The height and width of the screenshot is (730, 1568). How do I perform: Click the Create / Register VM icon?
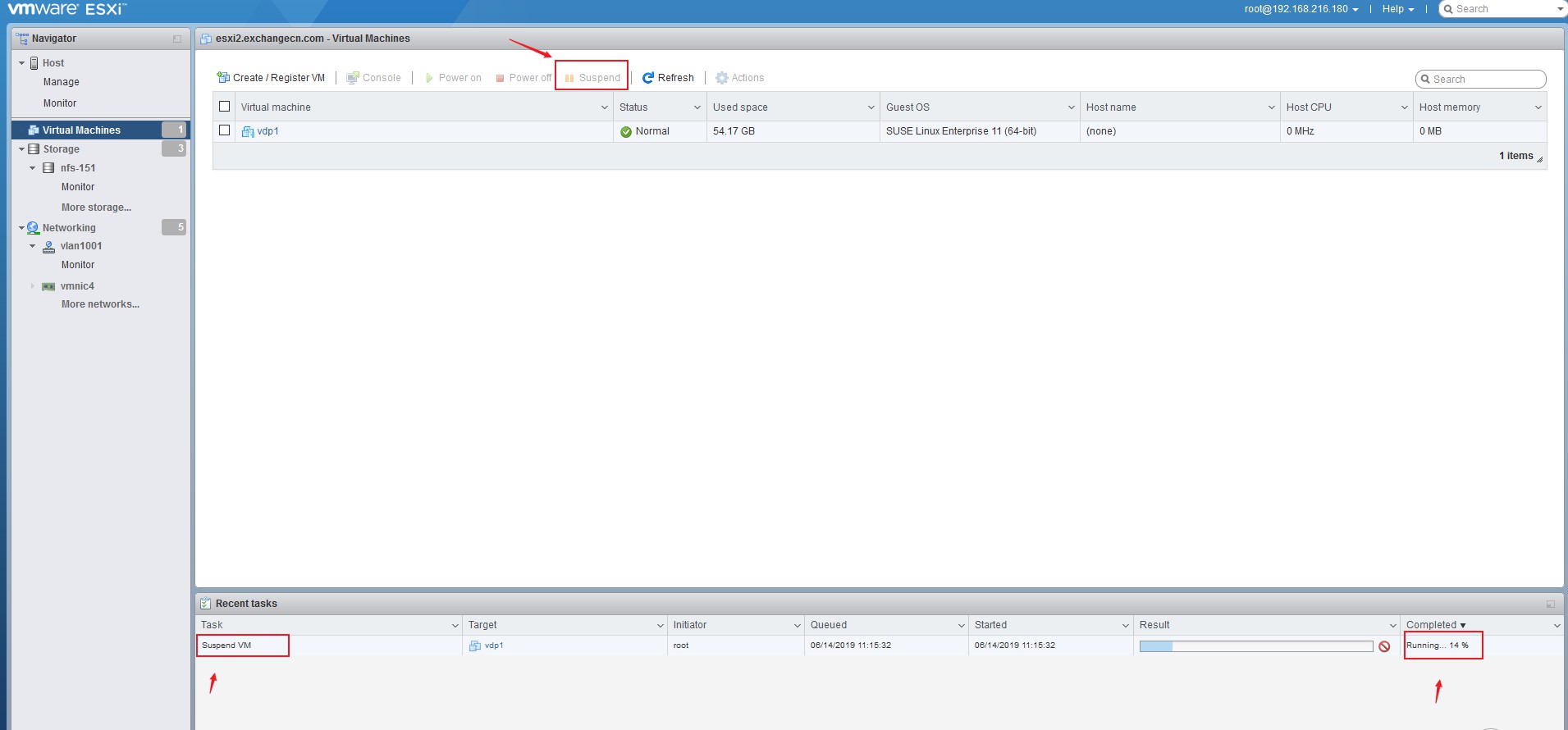(223, 77)
